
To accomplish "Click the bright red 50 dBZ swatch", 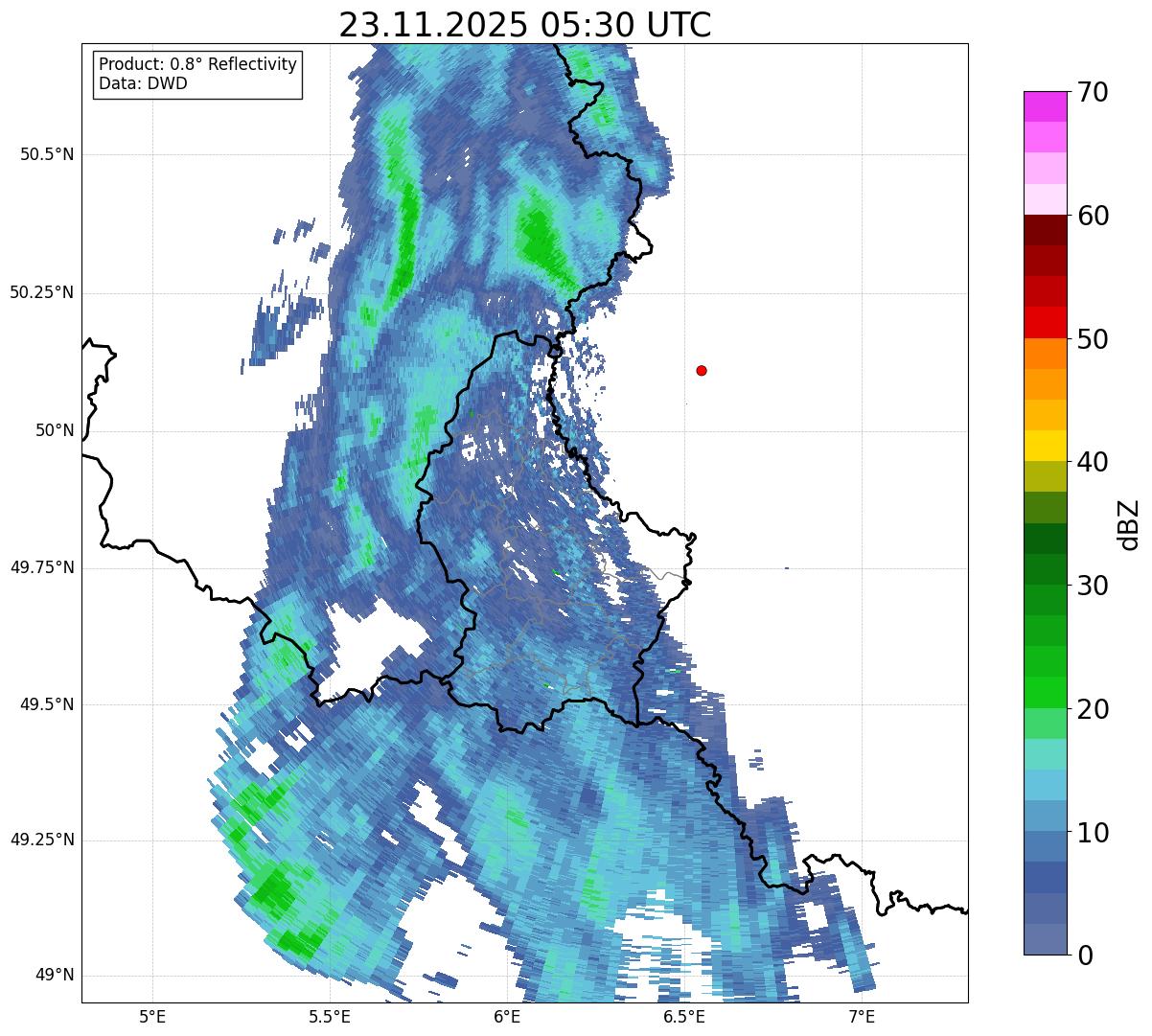I will 1045,322.
